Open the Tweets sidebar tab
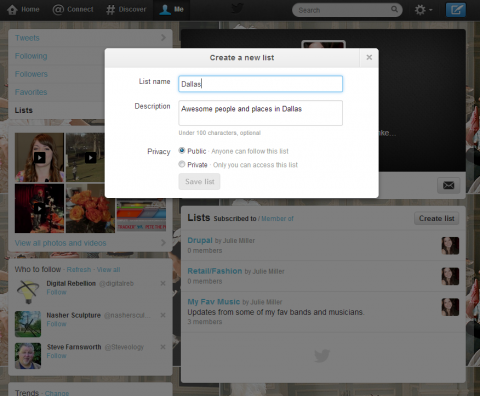 coord(90,38)
